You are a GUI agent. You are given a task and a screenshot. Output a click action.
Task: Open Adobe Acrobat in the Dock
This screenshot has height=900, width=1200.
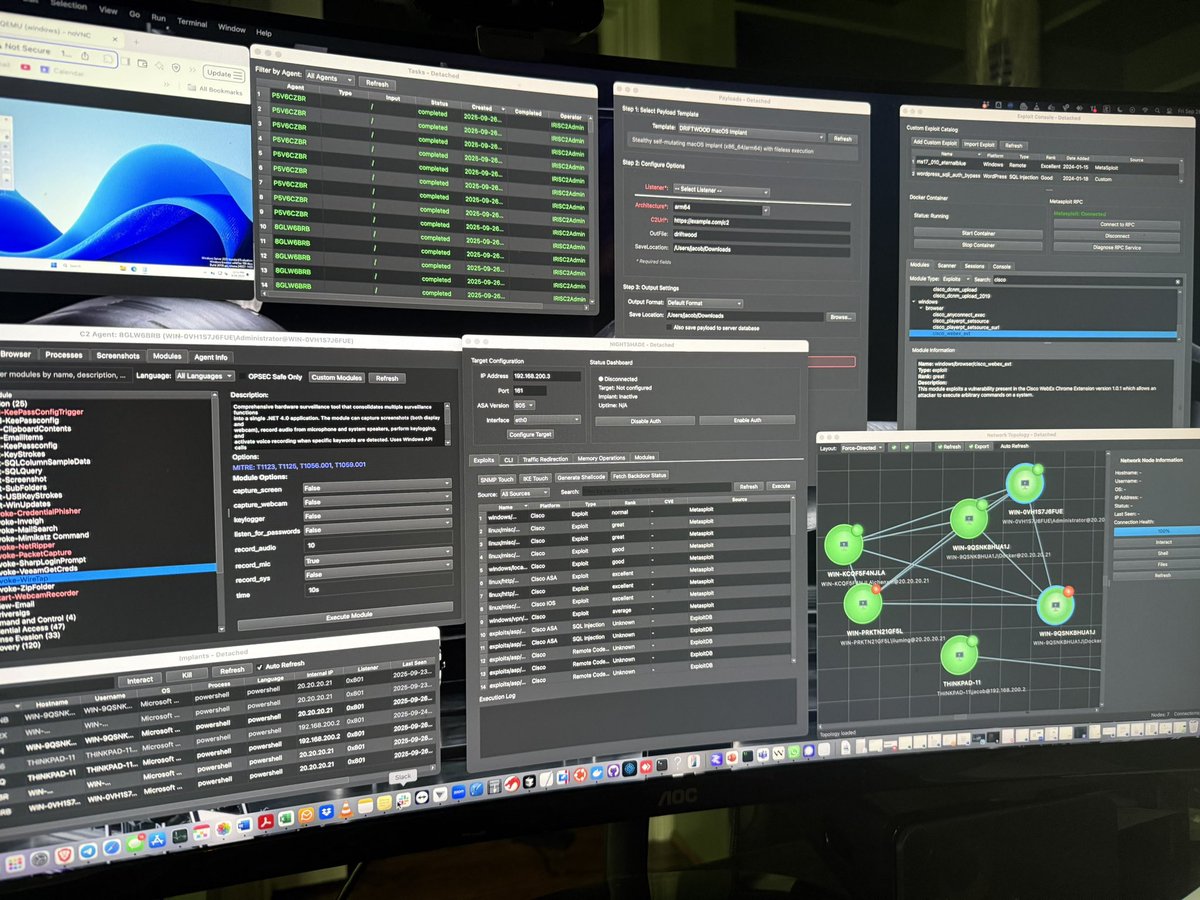(265, 822)
